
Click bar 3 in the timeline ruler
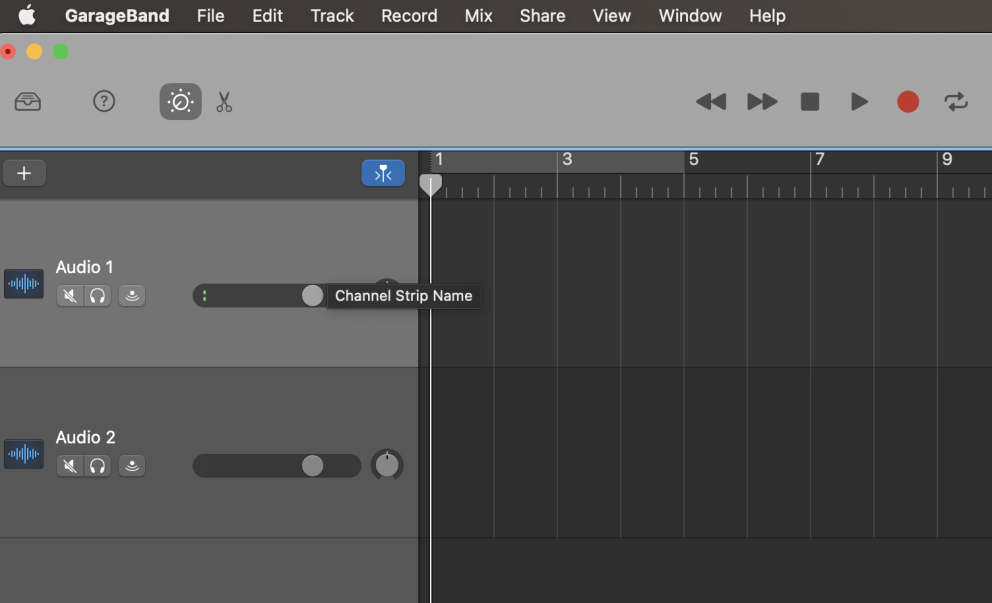[567, 159]
